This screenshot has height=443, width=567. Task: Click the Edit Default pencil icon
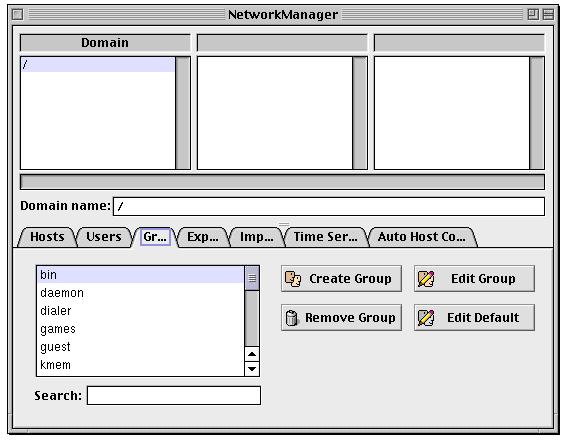tap(426, 318)
